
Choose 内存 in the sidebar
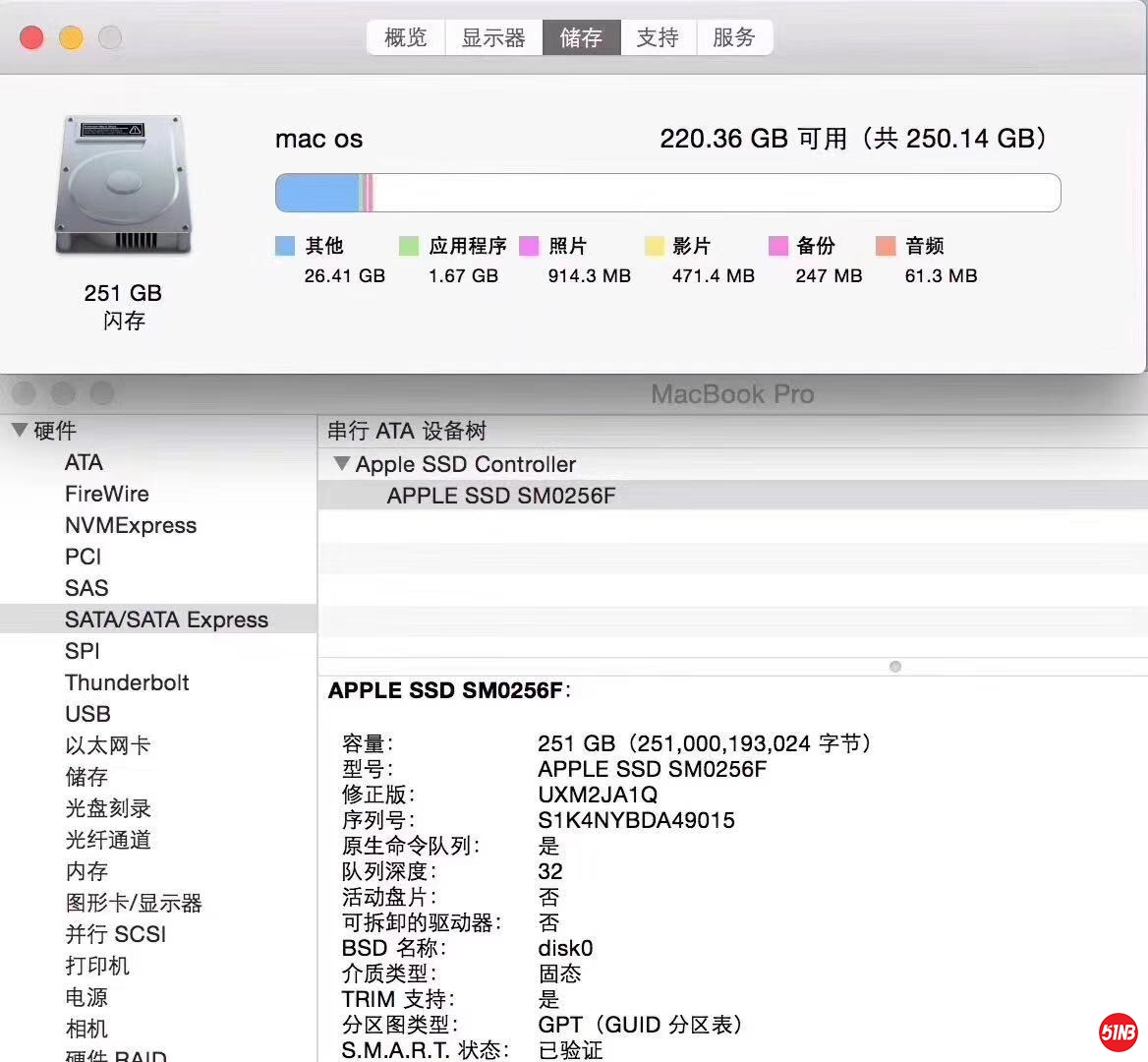click(x=86, y=871)
